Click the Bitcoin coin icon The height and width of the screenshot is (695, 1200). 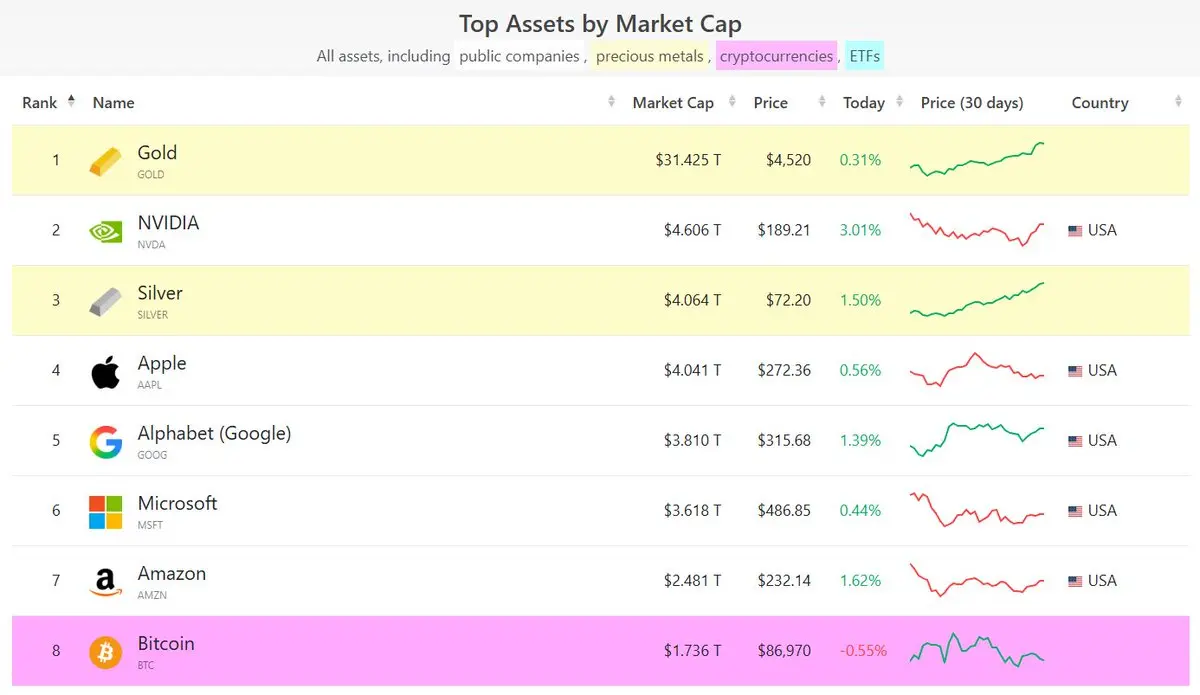pyautogui.click(x=105, y=652)
